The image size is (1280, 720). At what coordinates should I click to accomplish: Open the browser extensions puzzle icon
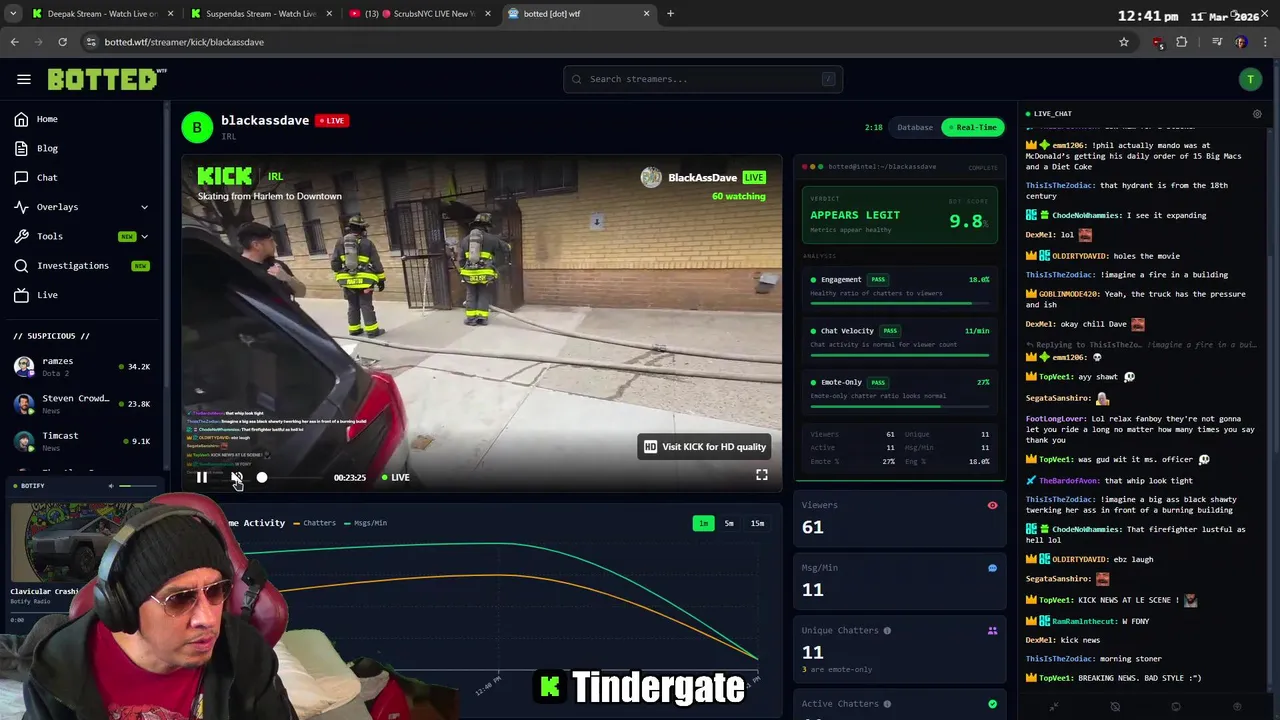point(1182,42)
